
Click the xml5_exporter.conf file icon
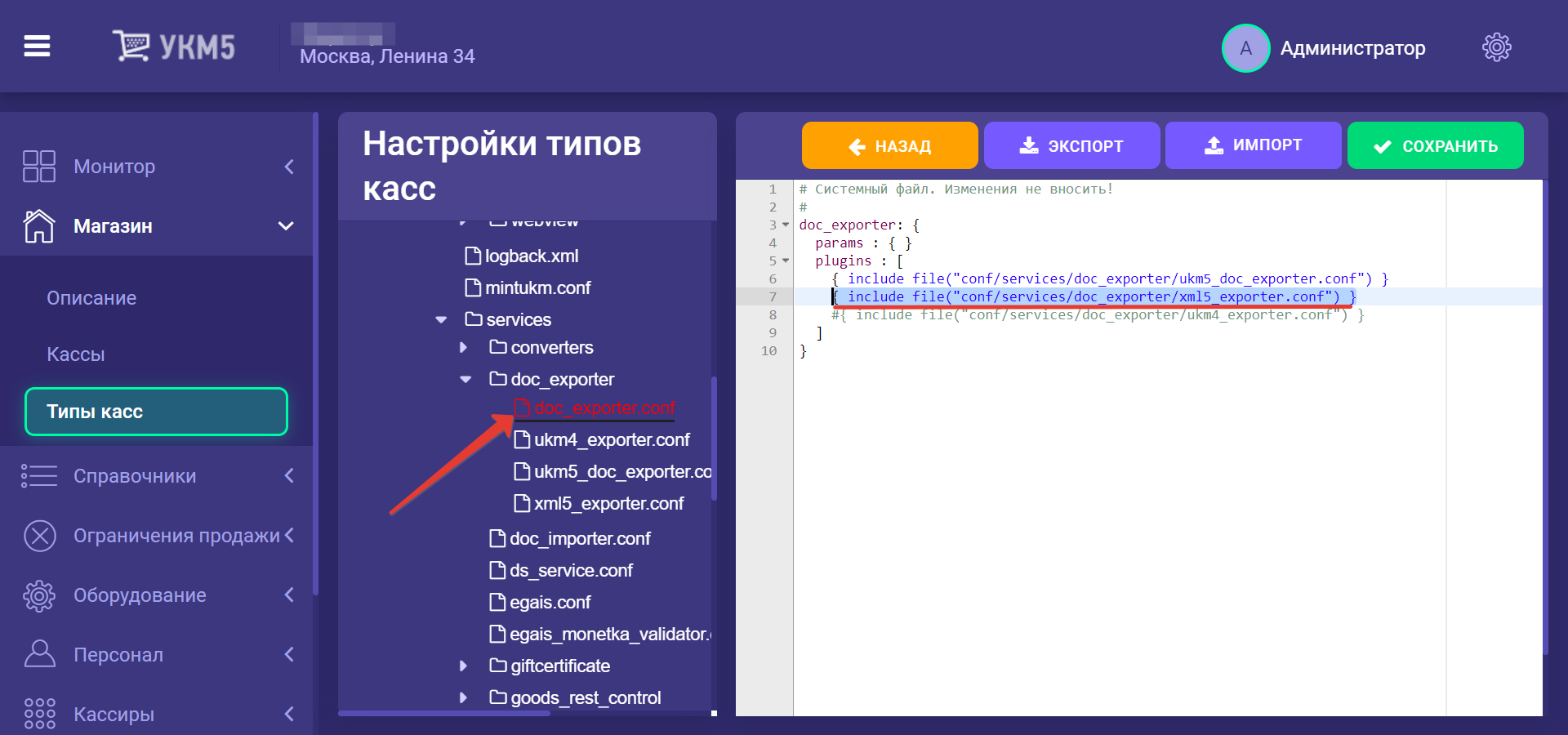pyautogui.click(x=521, y=504)
